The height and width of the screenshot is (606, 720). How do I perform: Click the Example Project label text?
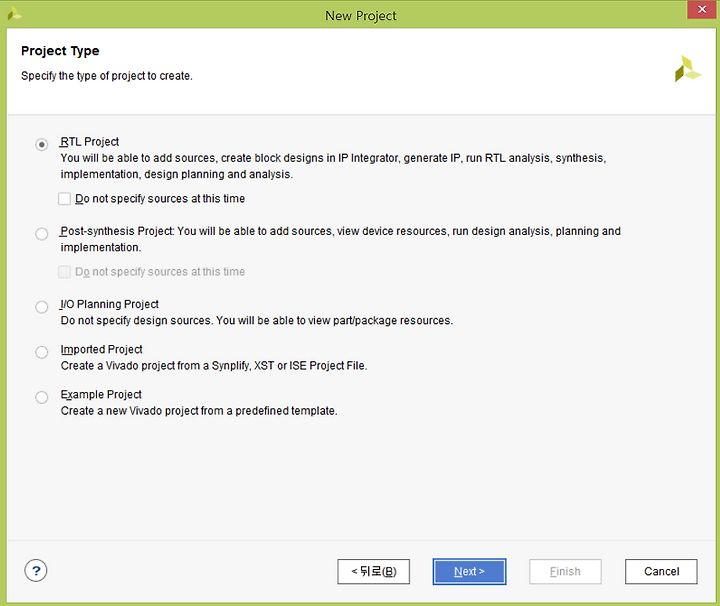point(101,394)
